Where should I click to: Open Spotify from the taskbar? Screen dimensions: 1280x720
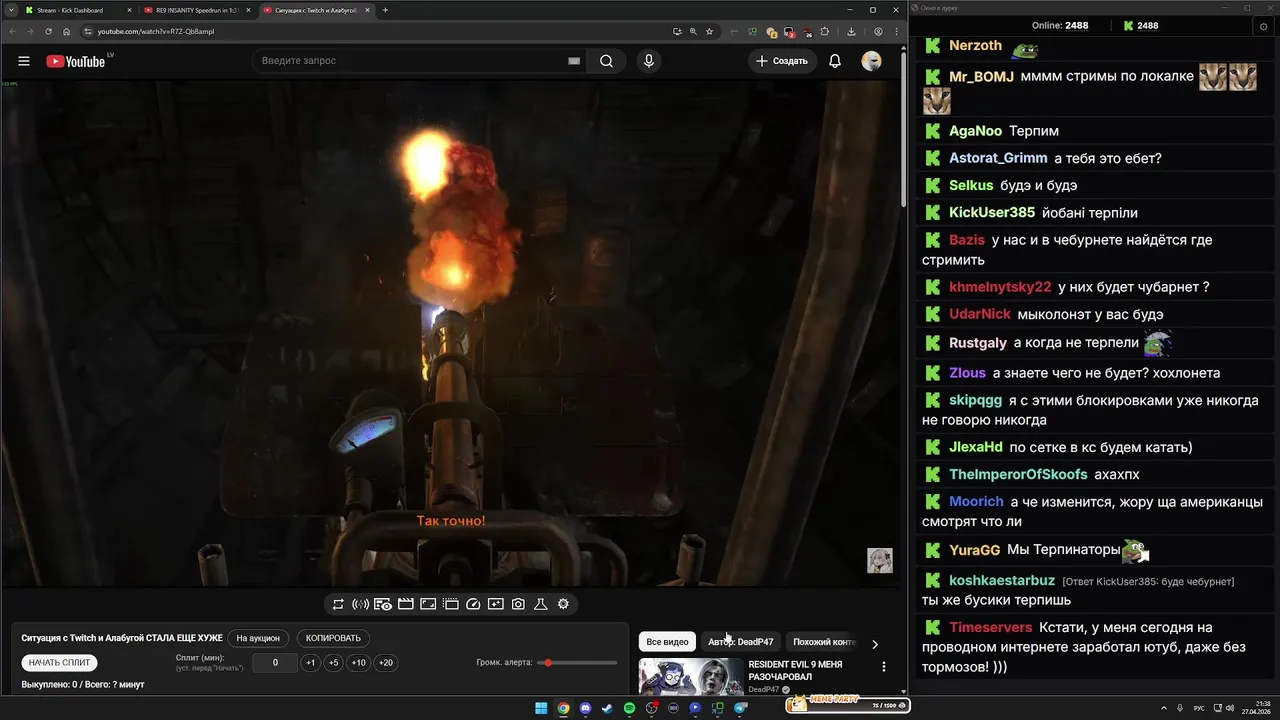629,708
